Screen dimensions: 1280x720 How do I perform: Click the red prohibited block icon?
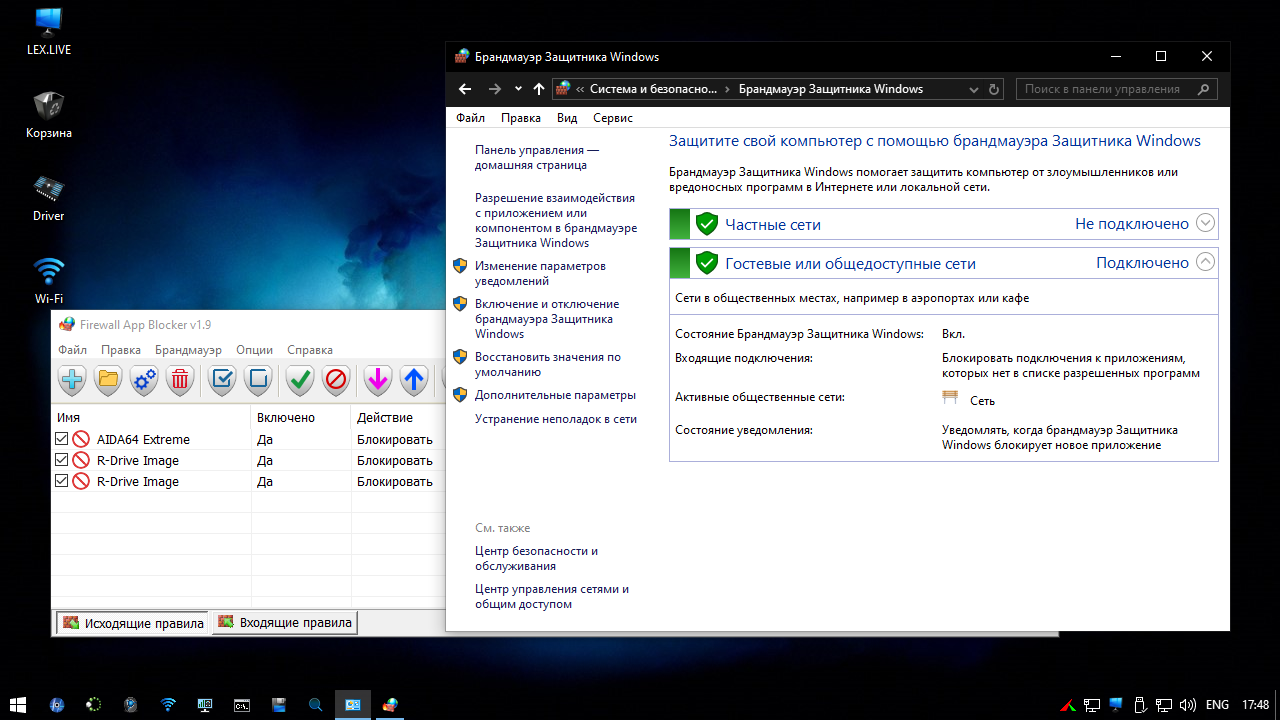coord(336,379)
